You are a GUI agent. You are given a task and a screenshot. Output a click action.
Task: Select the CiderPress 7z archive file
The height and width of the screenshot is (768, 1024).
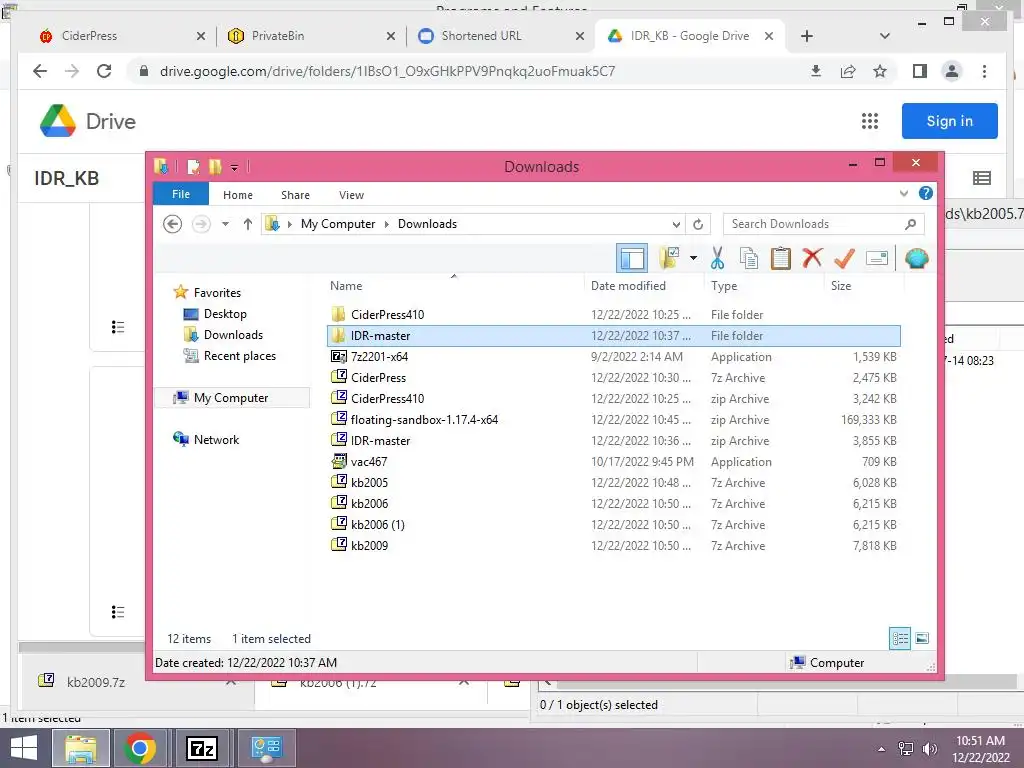point(613,377)
